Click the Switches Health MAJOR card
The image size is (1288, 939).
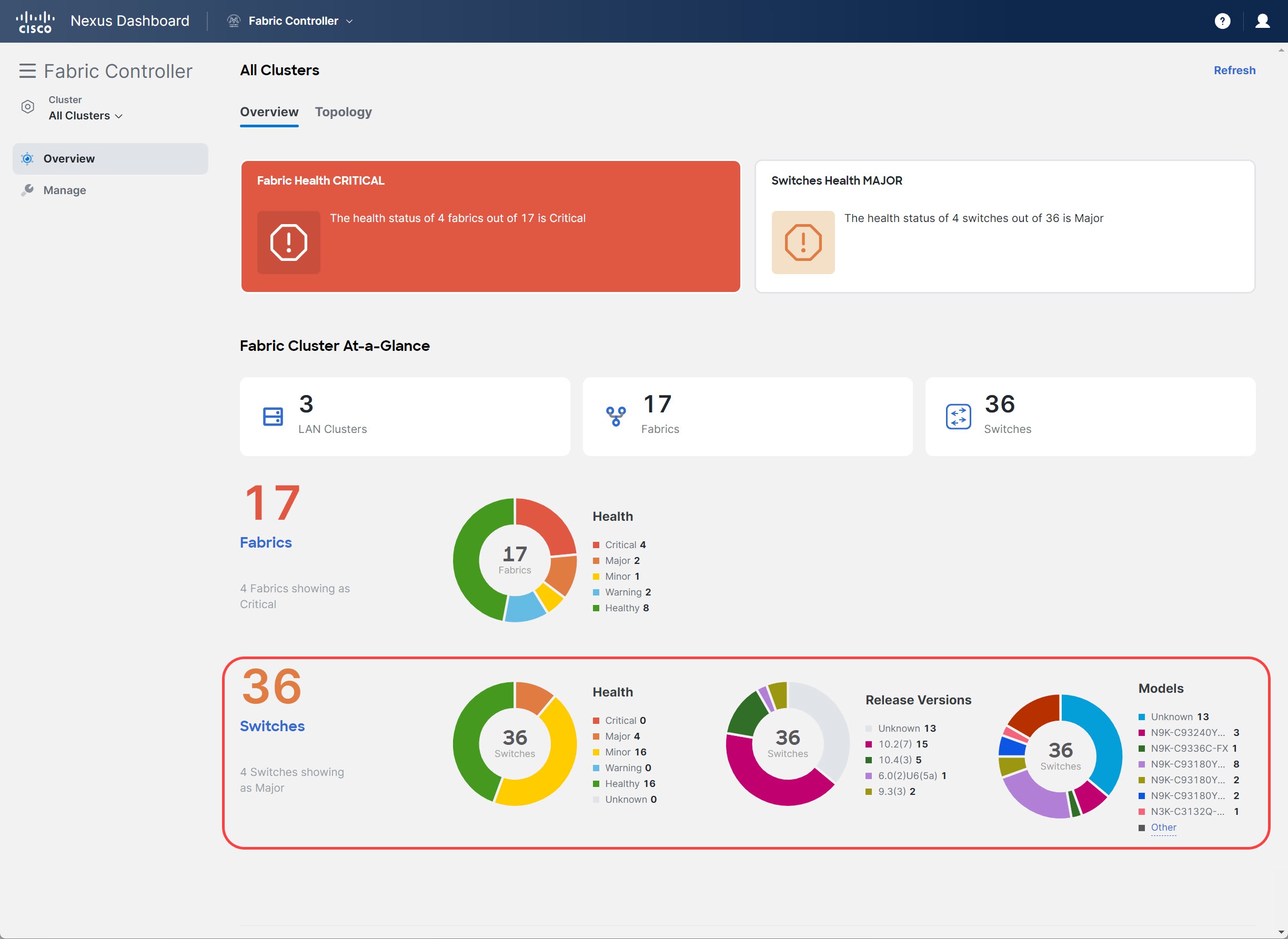coord(1004,226)
